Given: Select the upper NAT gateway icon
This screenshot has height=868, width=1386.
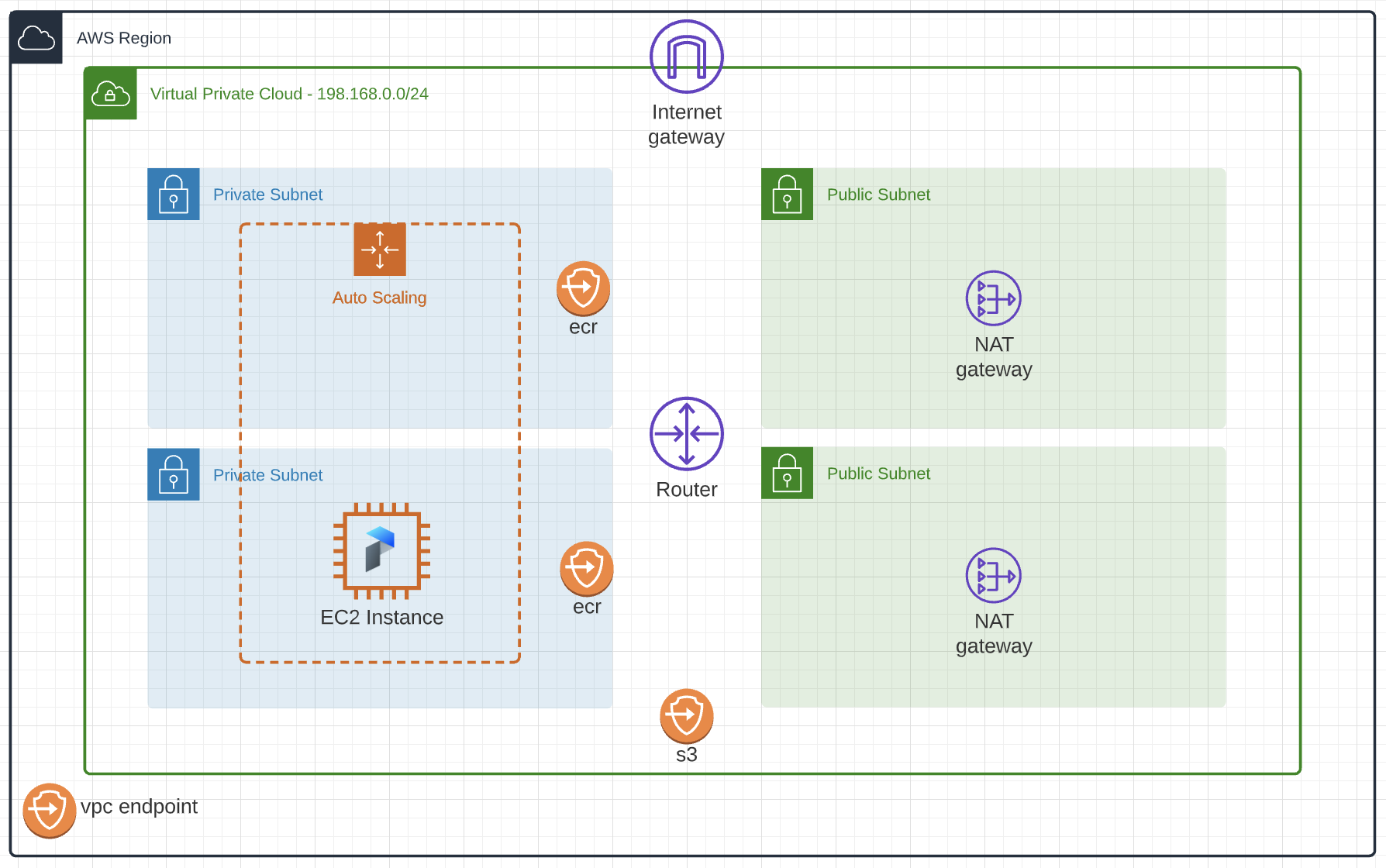Looking at the screenshot, I should pos(994,298).
